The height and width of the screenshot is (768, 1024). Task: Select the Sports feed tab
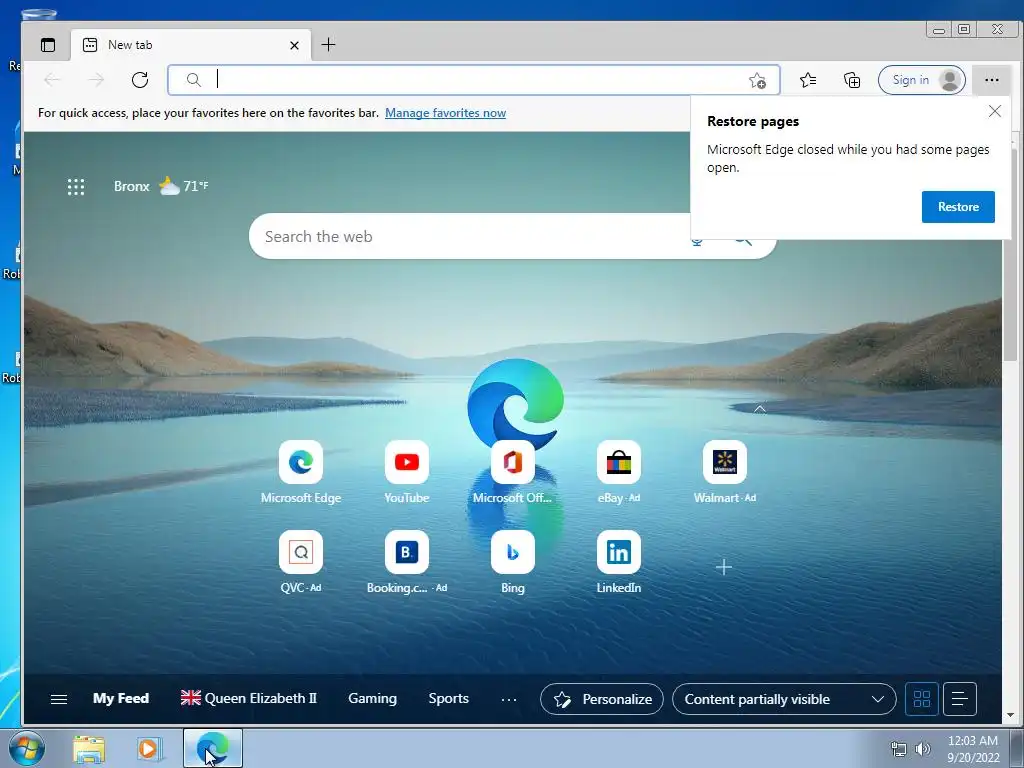(x=449, y=698)
